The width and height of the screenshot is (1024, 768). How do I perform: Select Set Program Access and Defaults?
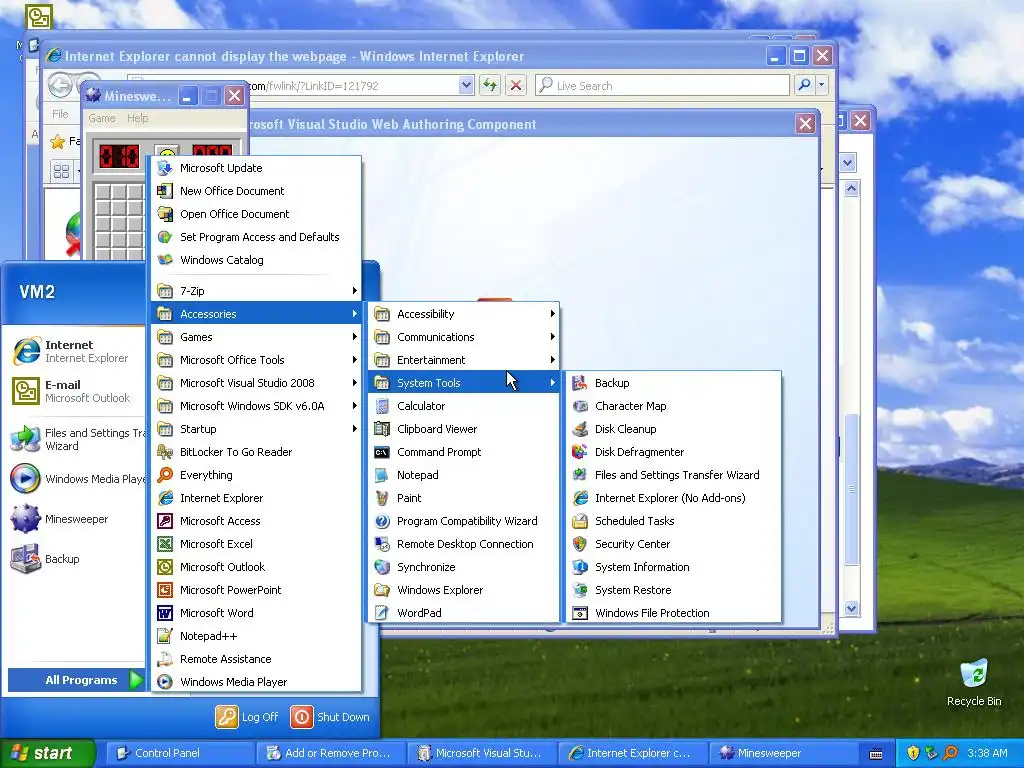(256, 236)
